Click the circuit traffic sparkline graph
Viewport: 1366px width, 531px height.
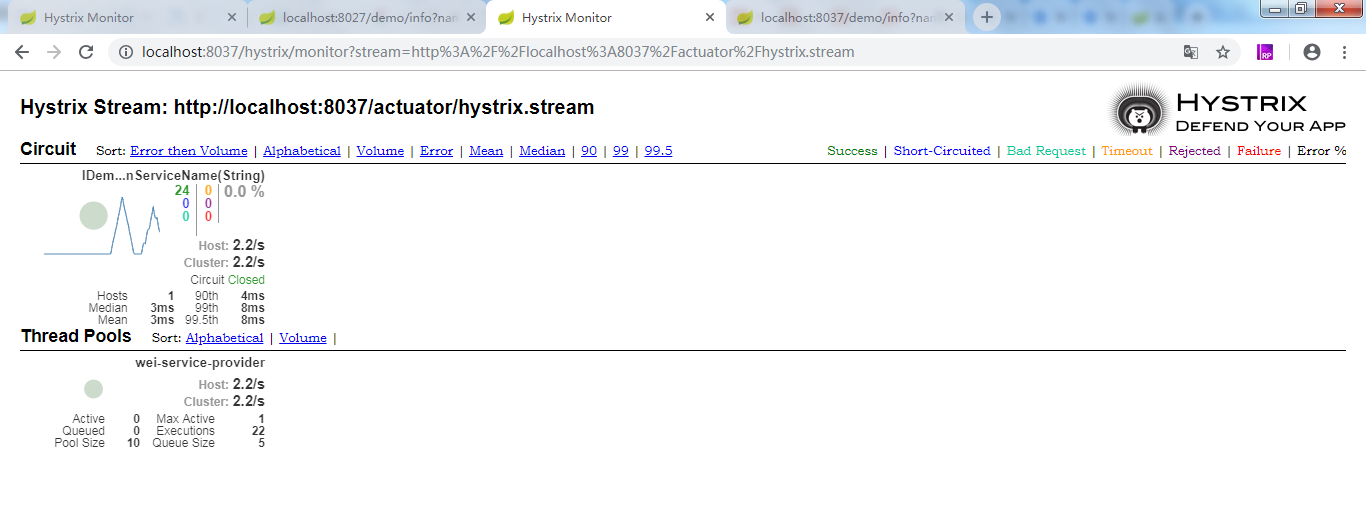pyautogui.click(x=102, y=225)
